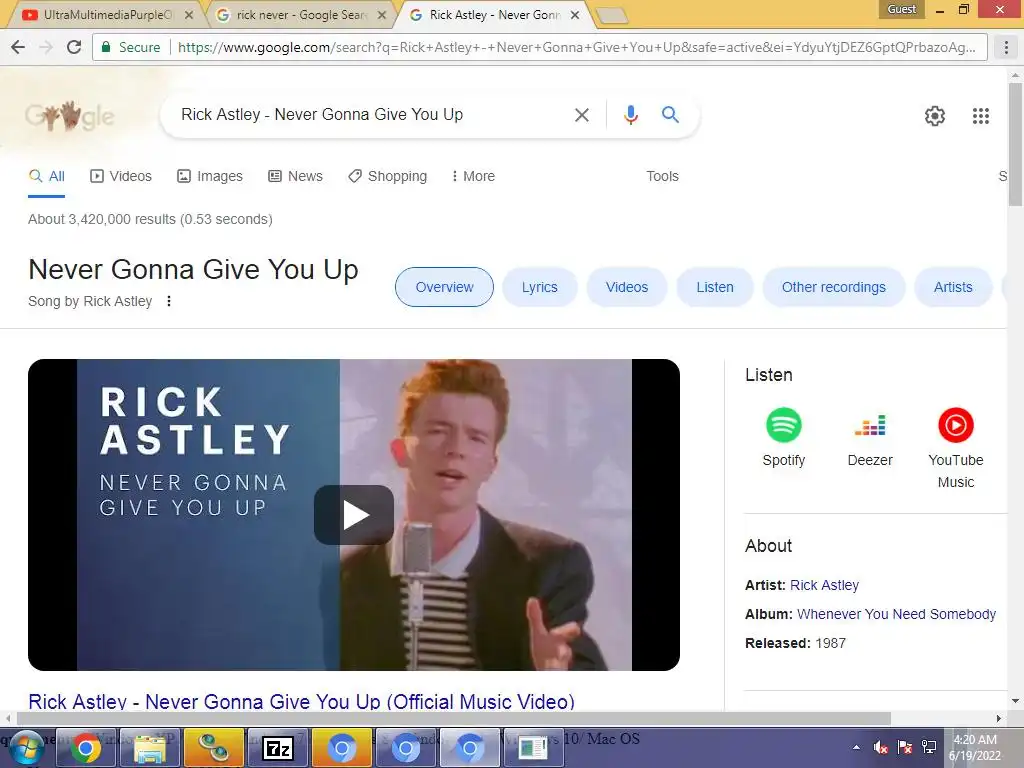
Task: Clear the search box with X
Action: pyautogui.click(x=581, y=115)
